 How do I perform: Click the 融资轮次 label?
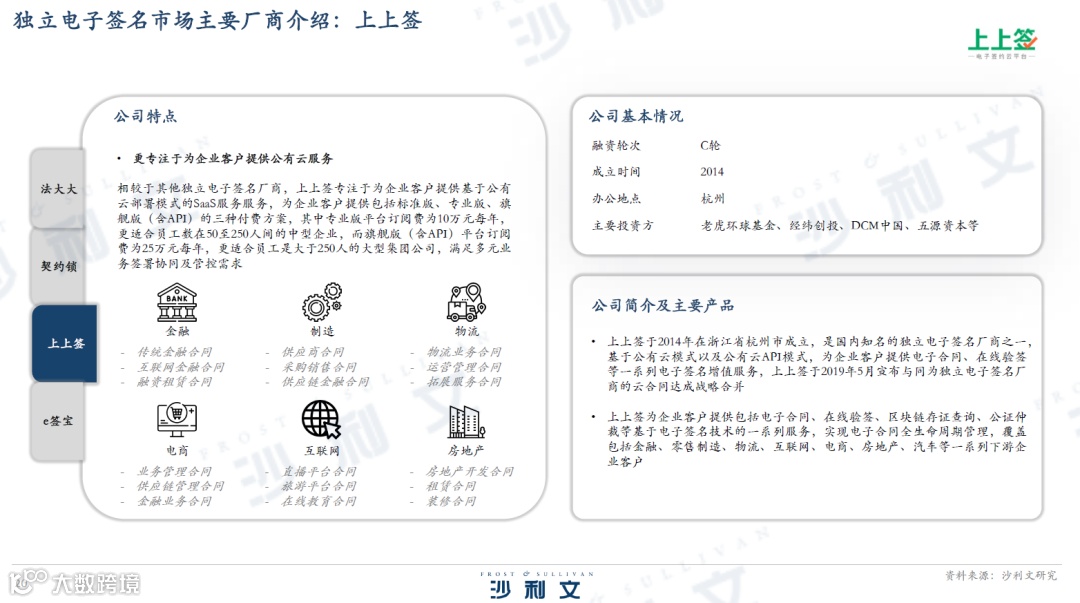(616, 145)
